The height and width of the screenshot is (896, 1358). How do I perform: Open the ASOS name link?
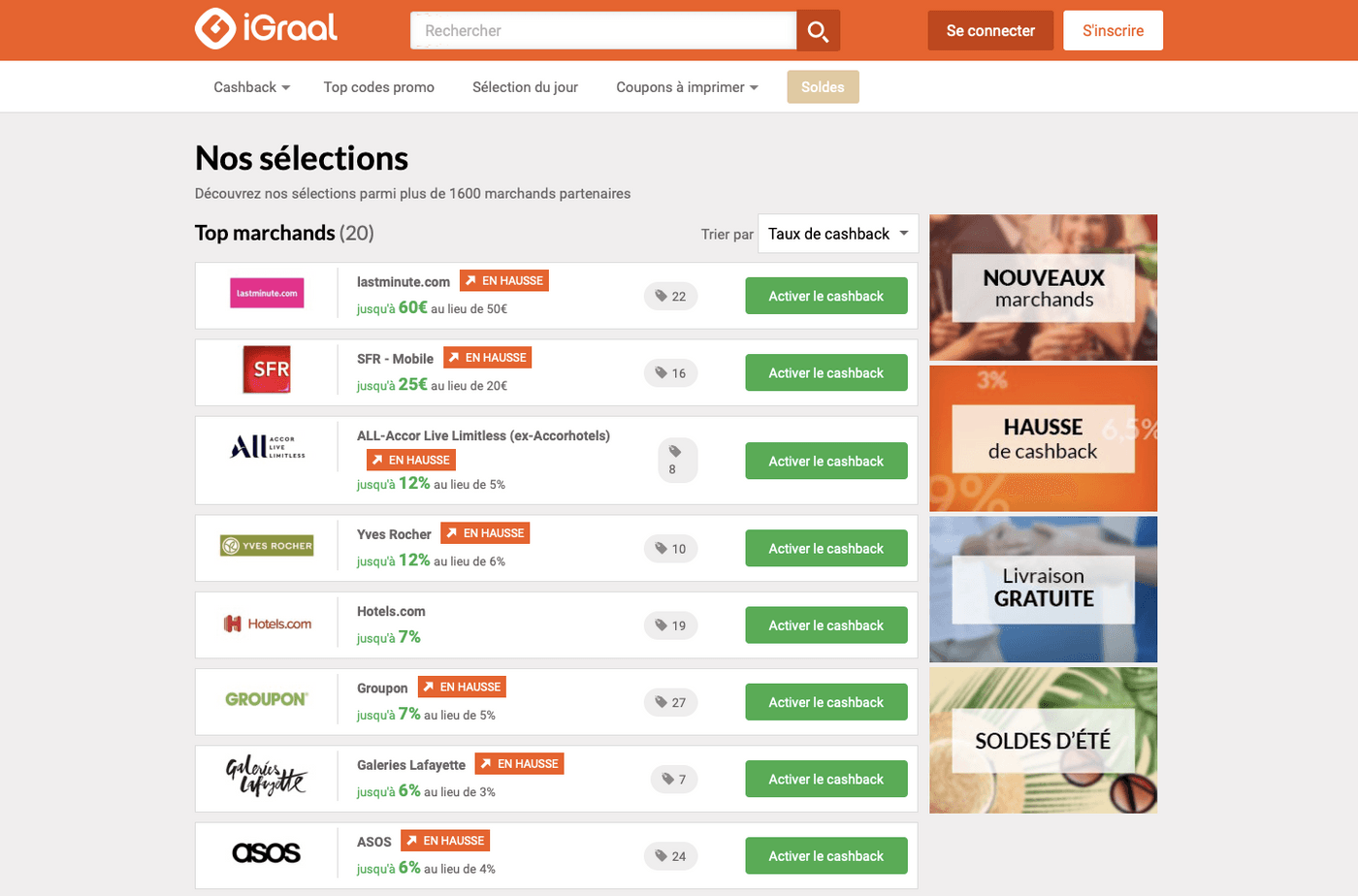click(374, 842)
